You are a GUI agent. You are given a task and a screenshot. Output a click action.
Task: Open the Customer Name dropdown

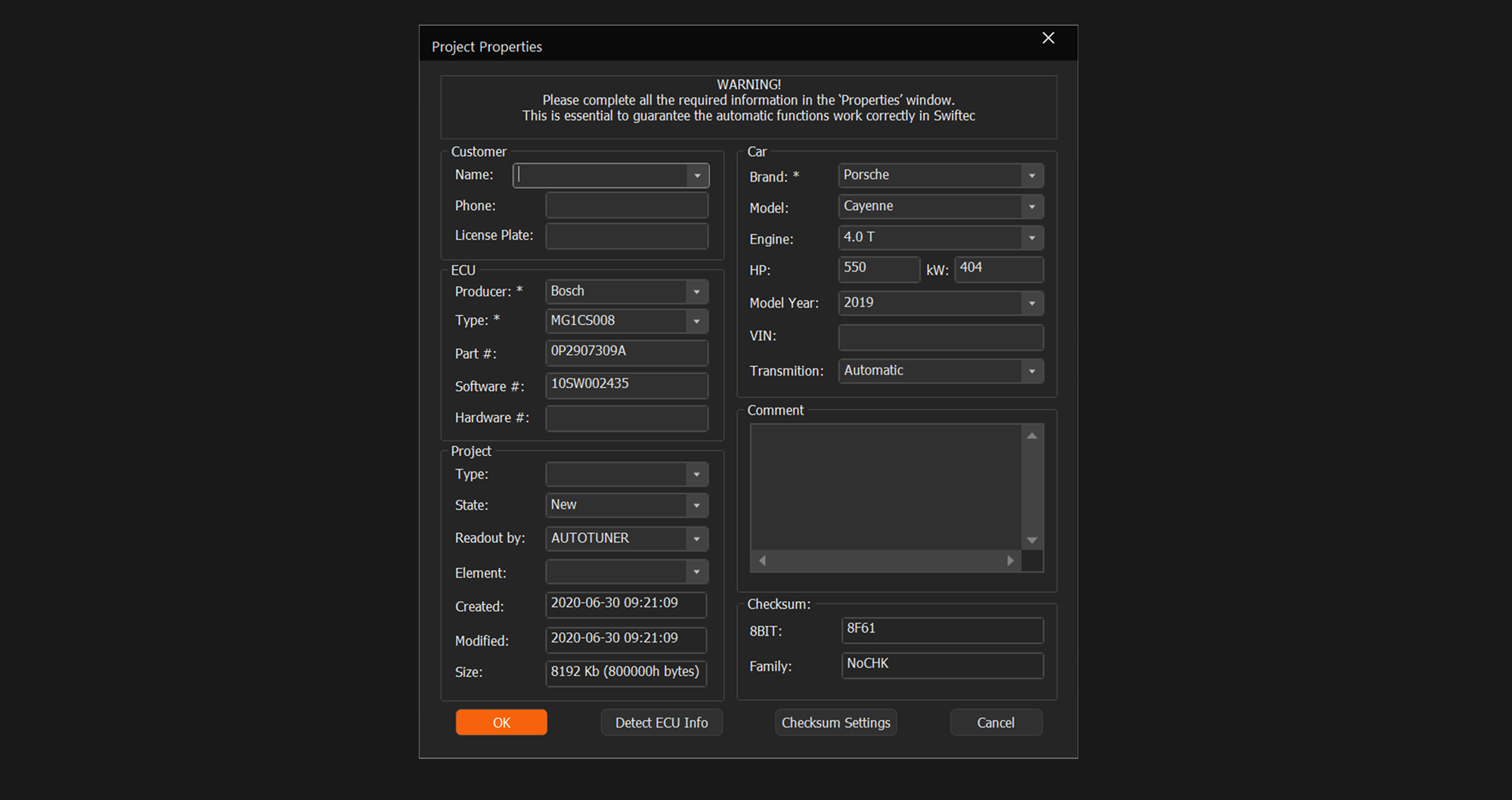click(697, 176)
